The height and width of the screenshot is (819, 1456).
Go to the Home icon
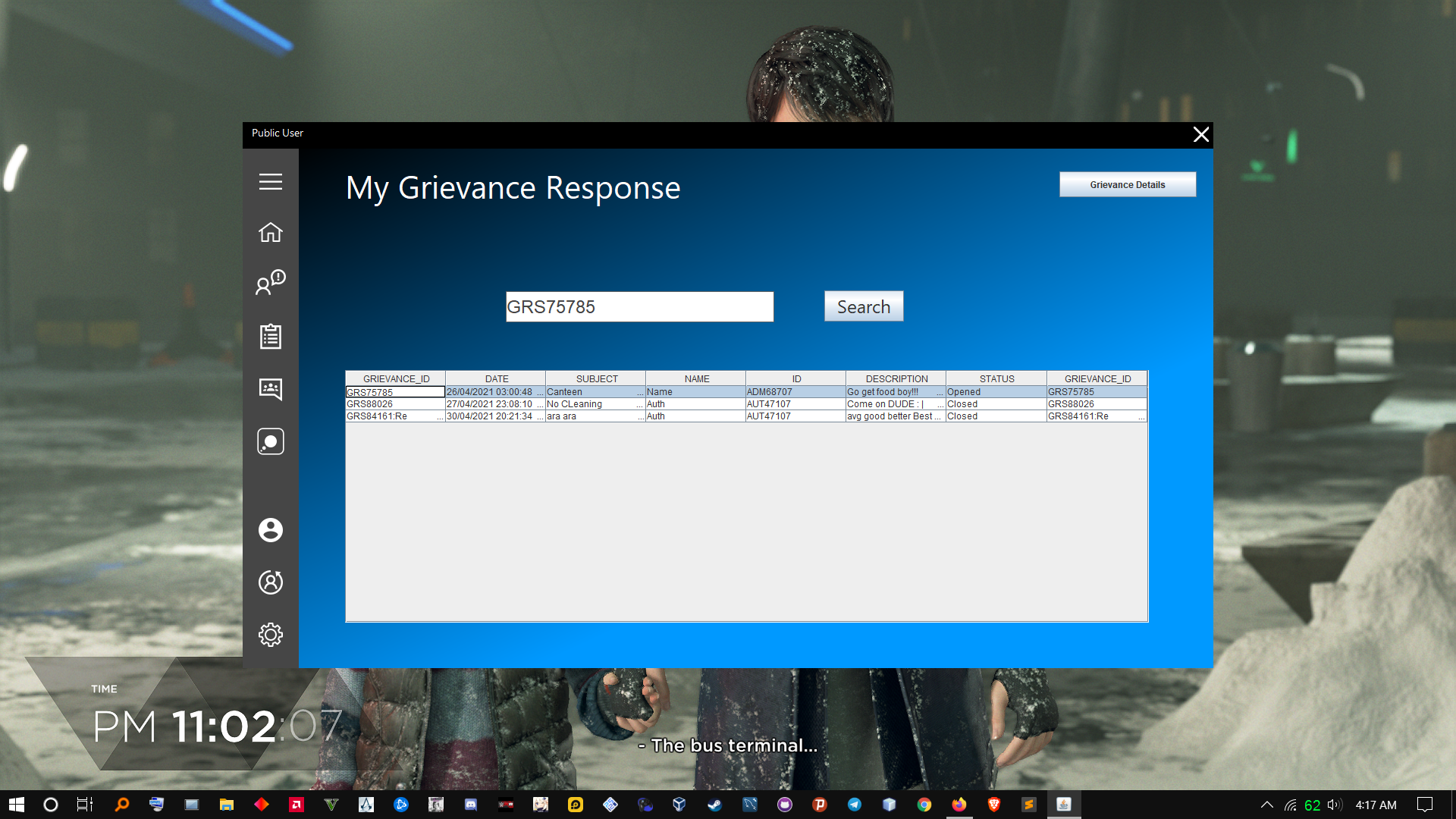(270, 232)
